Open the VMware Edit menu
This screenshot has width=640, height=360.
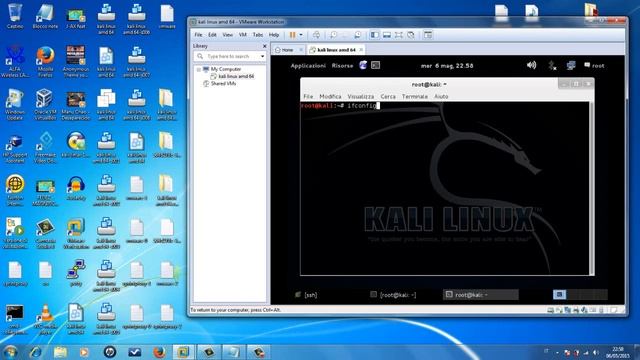(x=212, y=35)
